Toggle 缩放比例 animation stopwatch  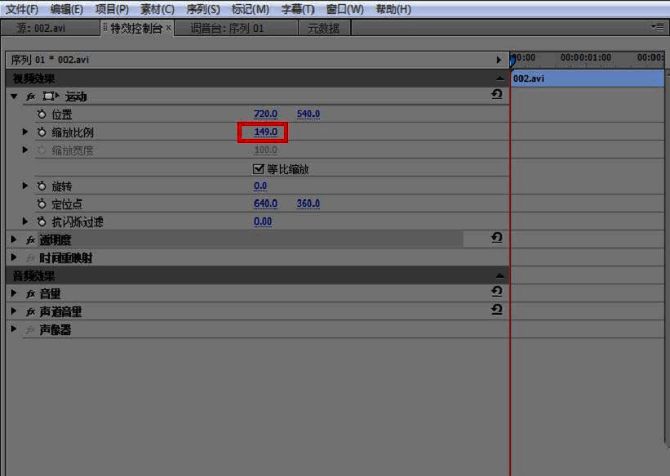point(41,132)
